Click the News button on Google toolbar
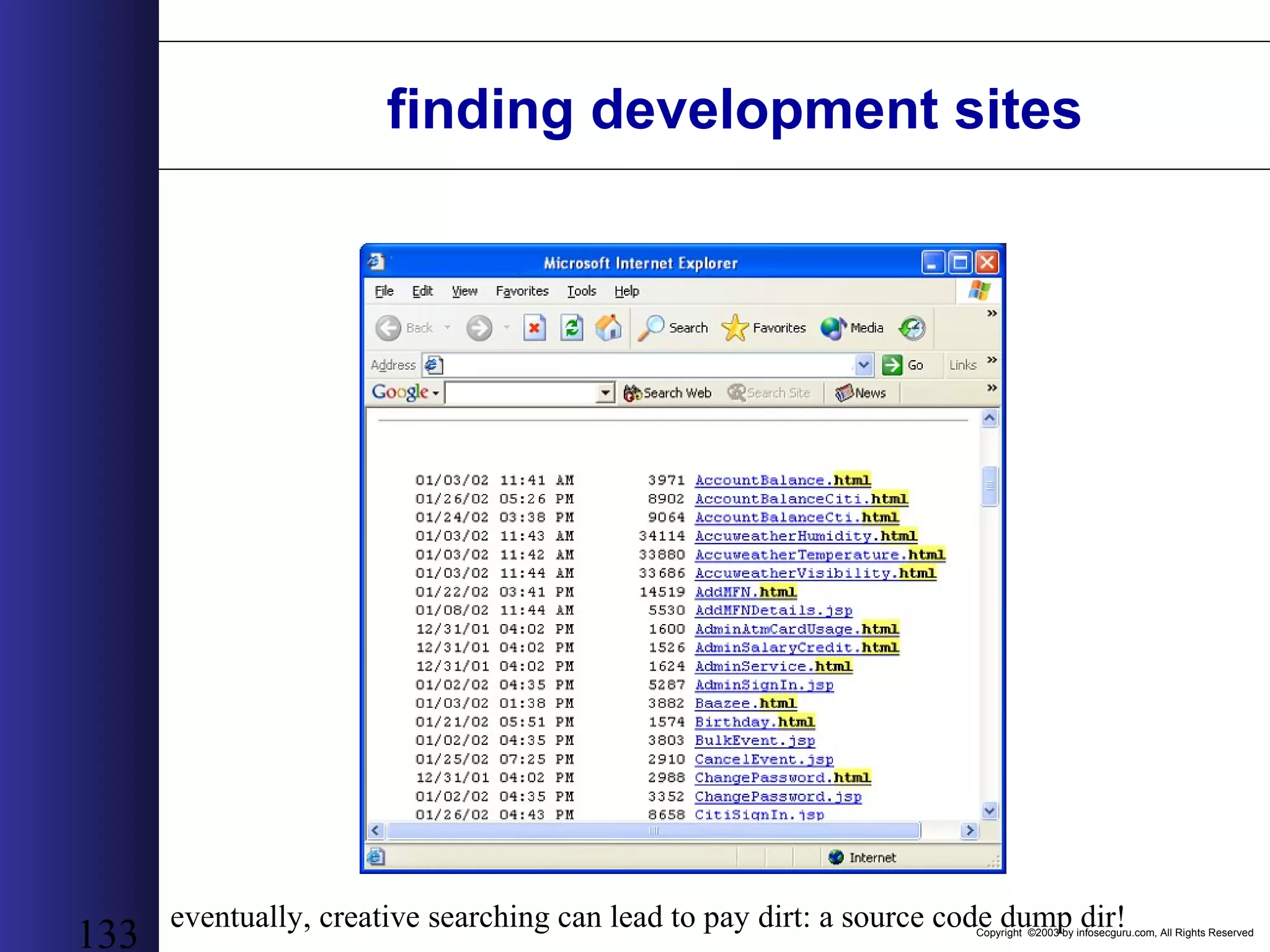This screenshot has width=1270, height=952. [x=861, y=393]
